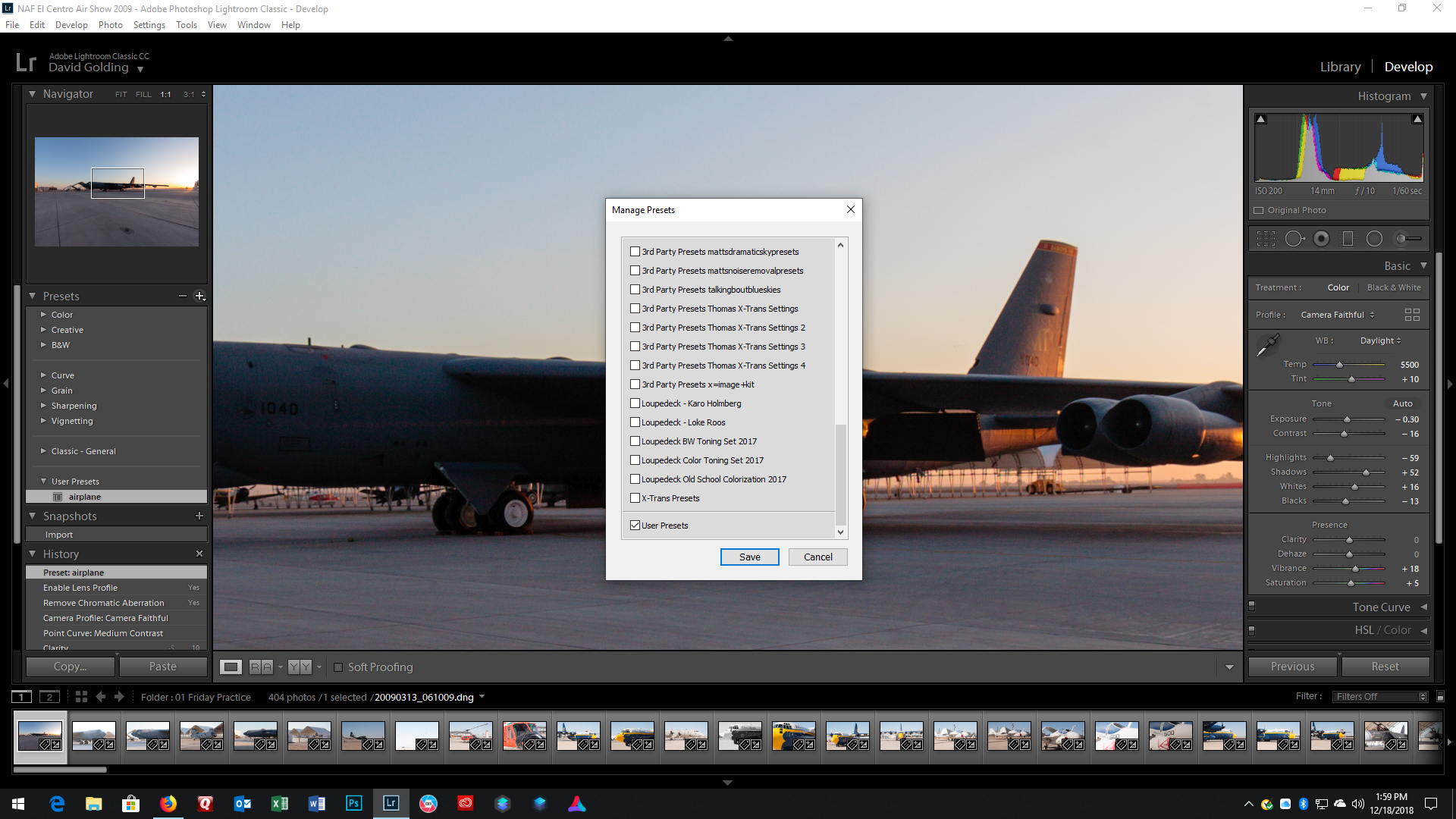
Task: Open the profile browser grid icon
Action: click(1411, 315)
